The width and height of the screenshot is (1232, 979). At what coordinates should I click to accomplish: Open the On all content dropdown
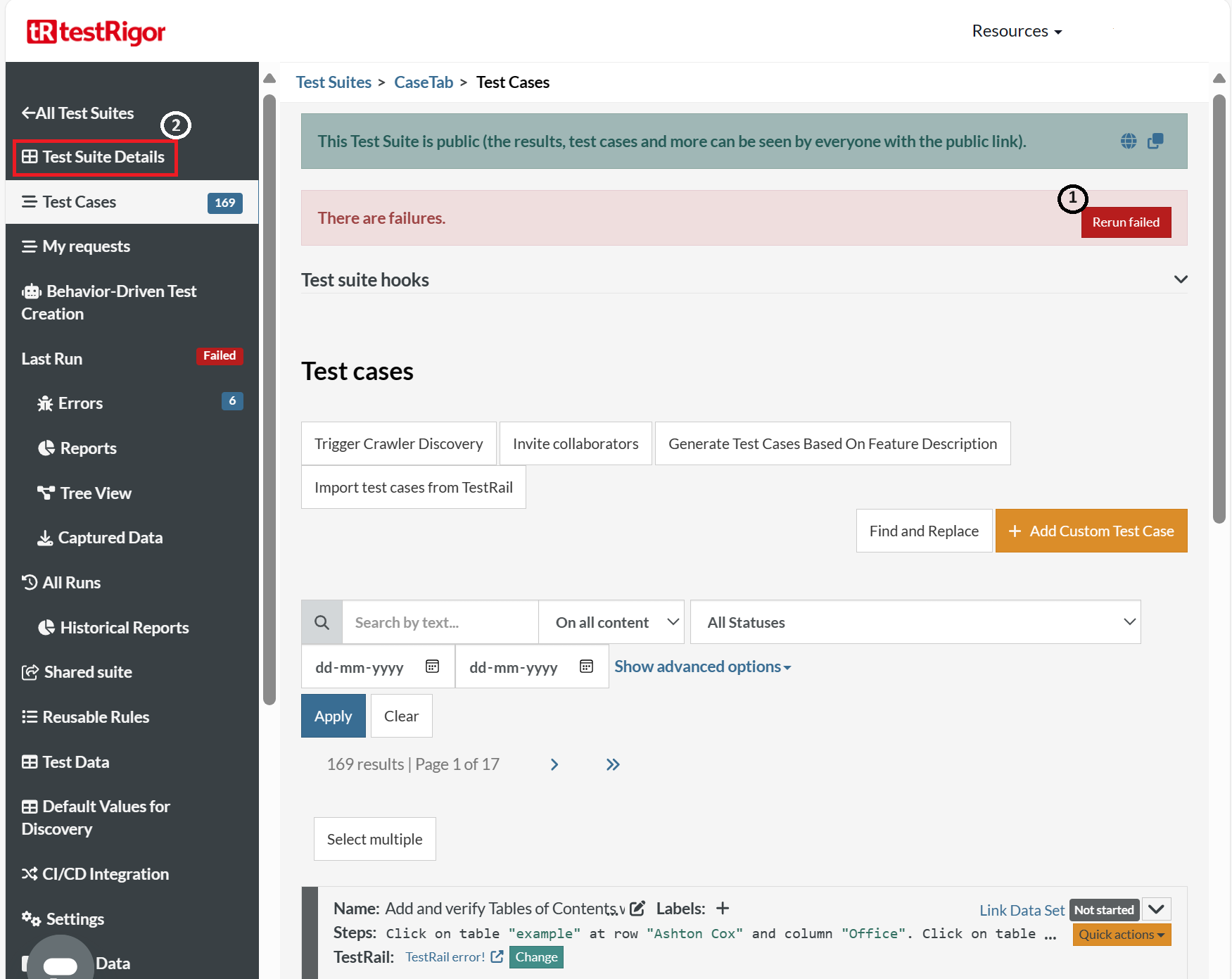click(611, 622)
